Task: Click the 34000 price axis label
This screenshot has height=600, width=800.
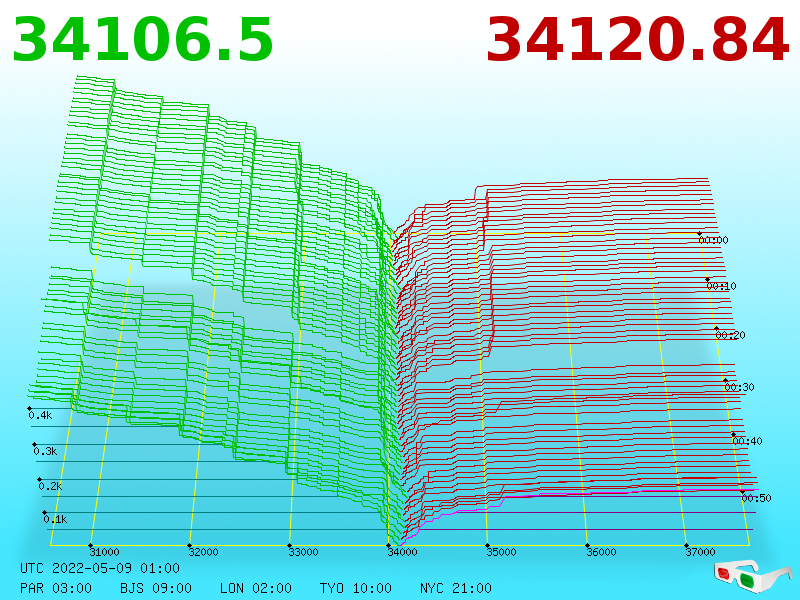Action: click(402, 552)
